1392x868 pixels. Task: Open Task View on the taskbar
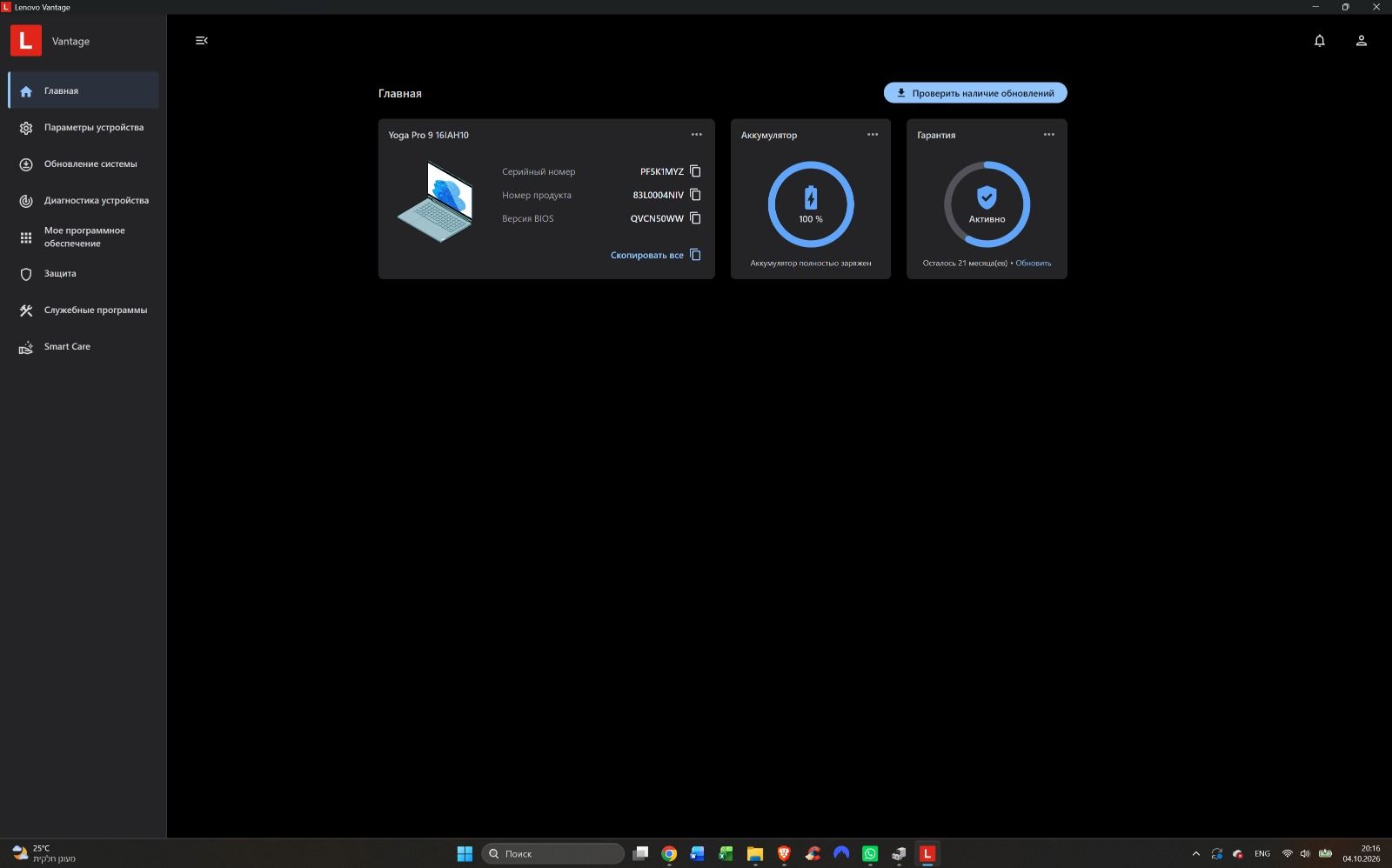coord(640,853)
